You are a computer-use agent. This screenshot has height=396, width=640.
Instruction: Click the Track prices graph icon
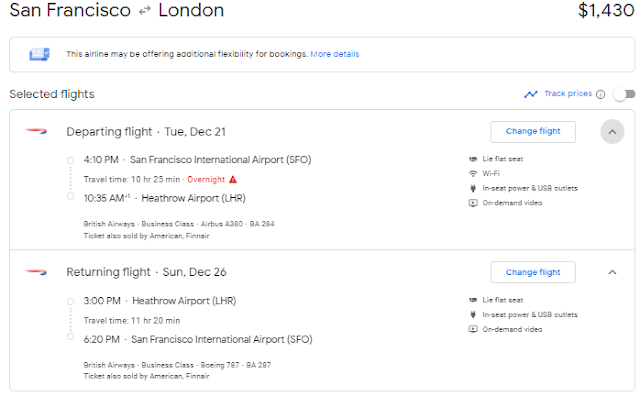[531, 94]
